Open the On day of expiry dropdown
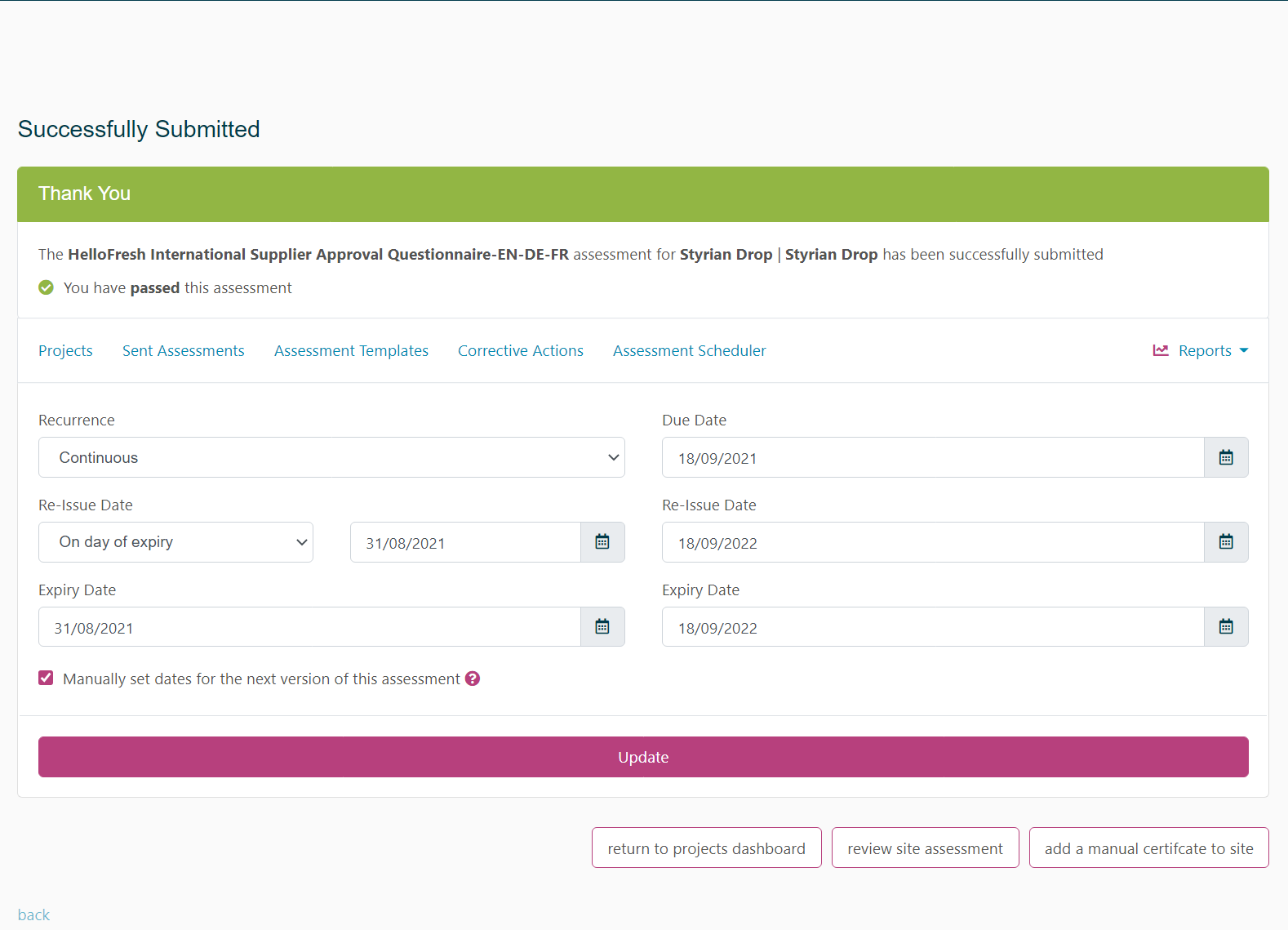This screenshot has height=930, width=1288. point(175,542)
